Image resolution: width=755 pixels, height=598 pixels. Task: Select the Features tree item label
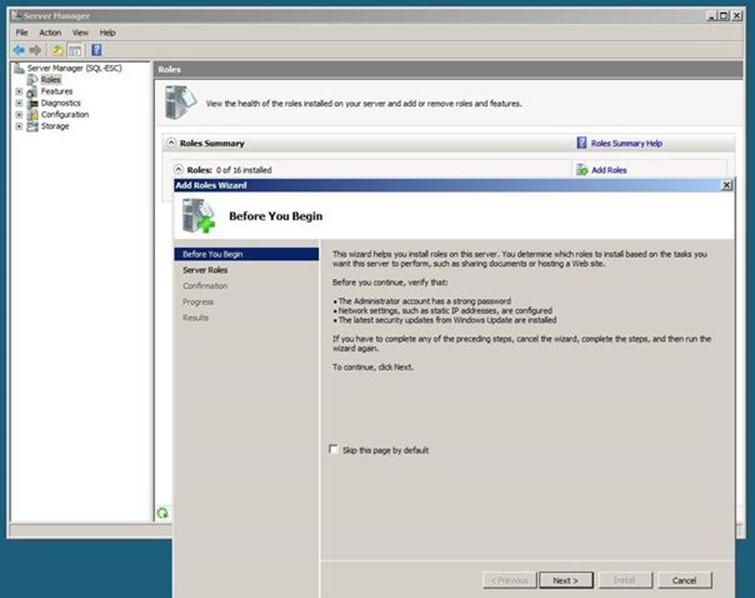(57, 91)
